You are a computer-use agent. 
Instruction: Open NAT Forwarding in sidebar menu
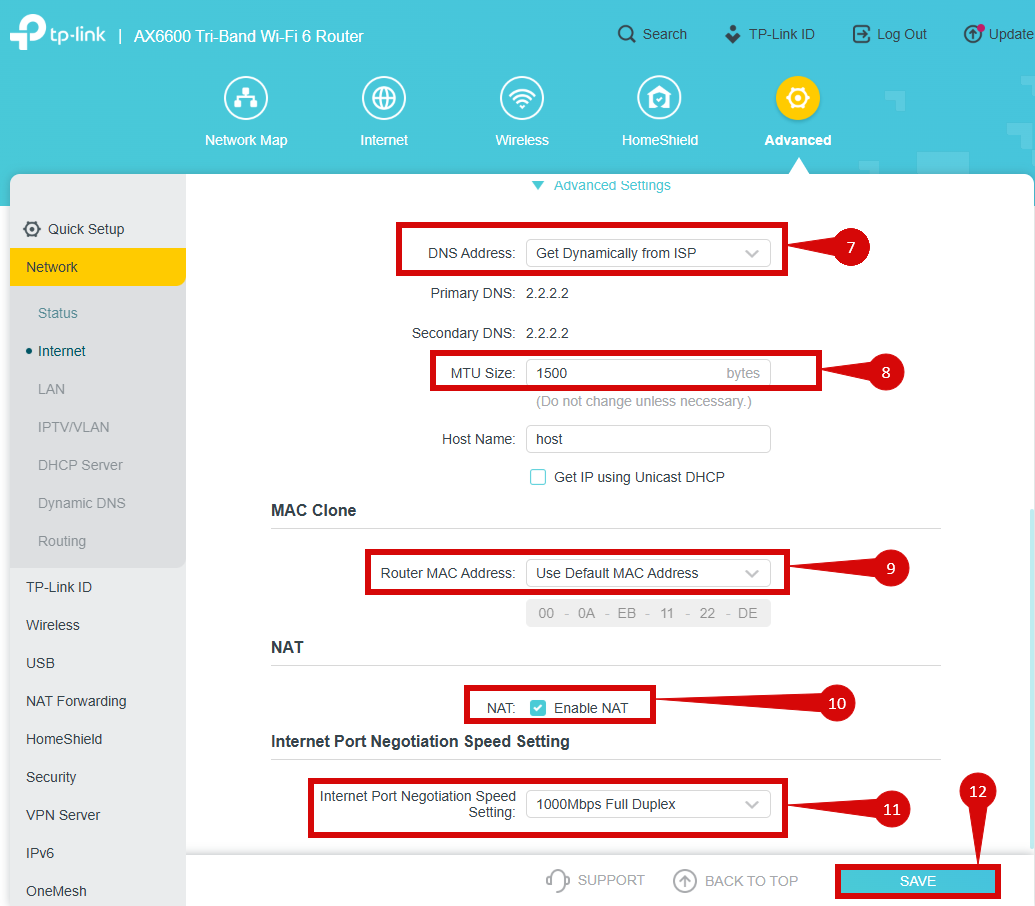click(76, 701)
